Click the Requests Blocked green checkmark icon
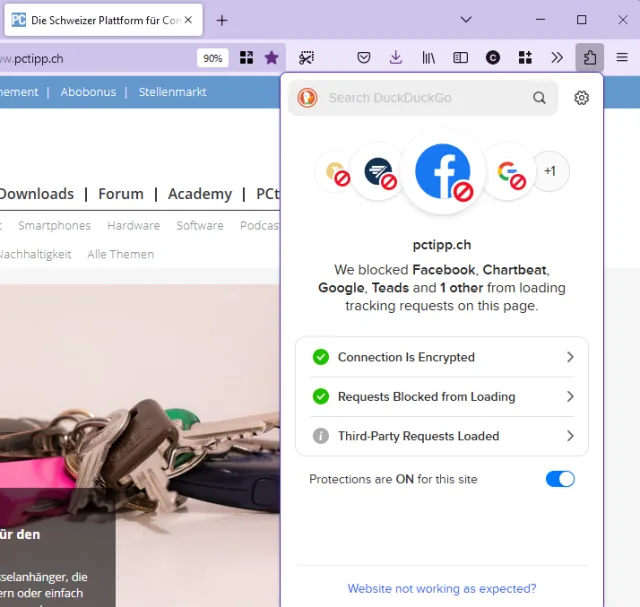 pyautogui.click(x=321, y=396)
